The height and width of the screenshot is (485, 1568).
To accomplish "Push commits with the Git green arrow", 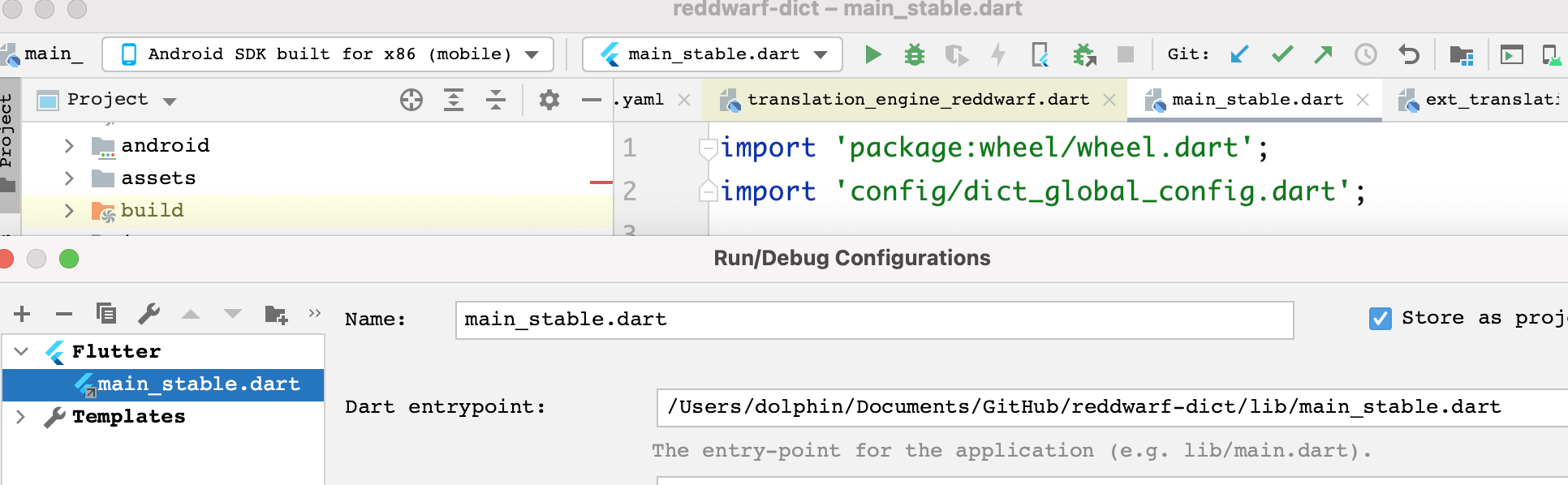I will tap(1324, 54).
